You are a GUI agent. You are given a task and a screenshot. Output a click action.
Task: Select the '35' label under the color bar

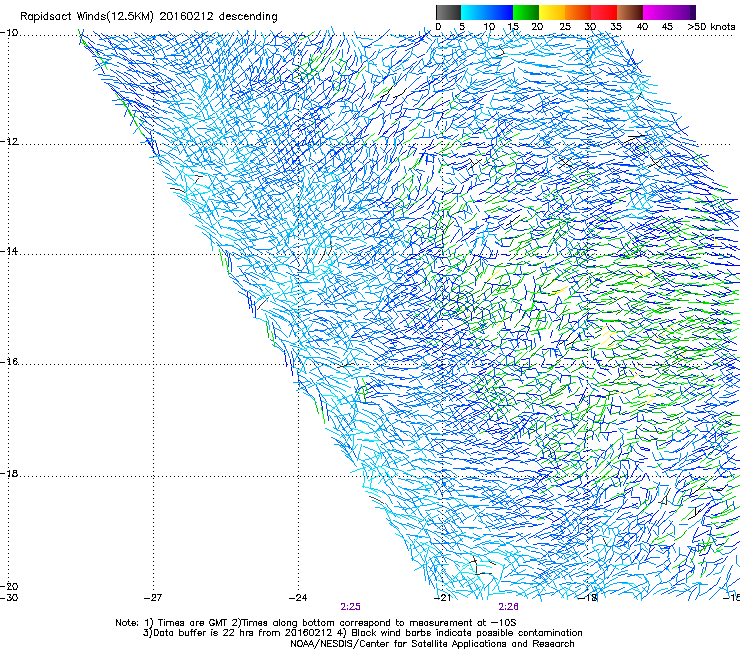point(616,27)
